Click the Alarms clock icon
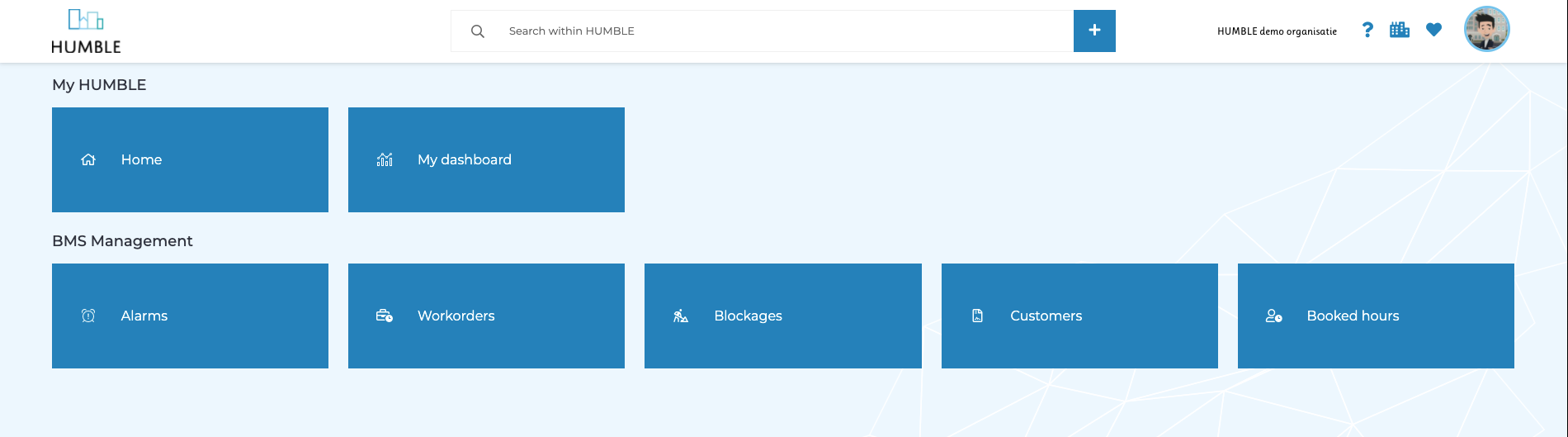1568x437 pixels. [x=88, y=316]
